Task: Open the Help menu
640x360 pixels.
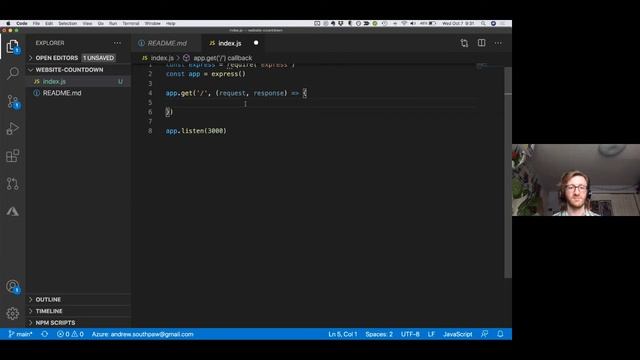Action: pyautogui.click(x=171, y=24)
